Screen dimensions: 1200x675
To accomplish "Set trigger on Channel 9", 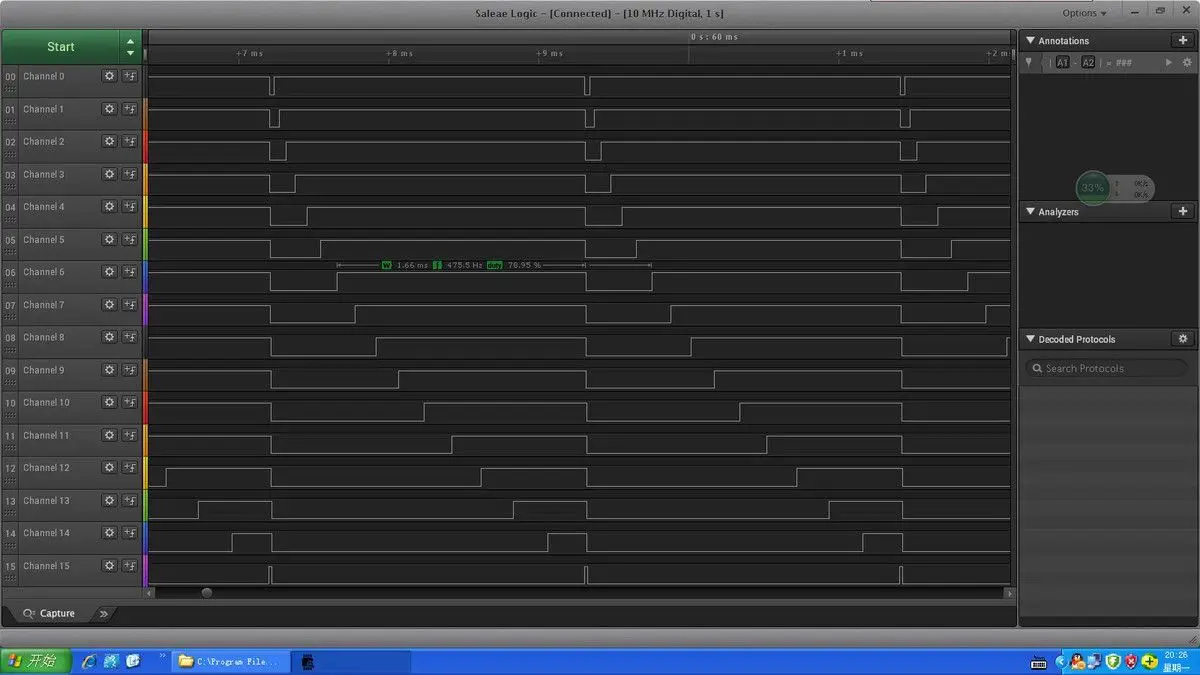I will click(130, 370).
